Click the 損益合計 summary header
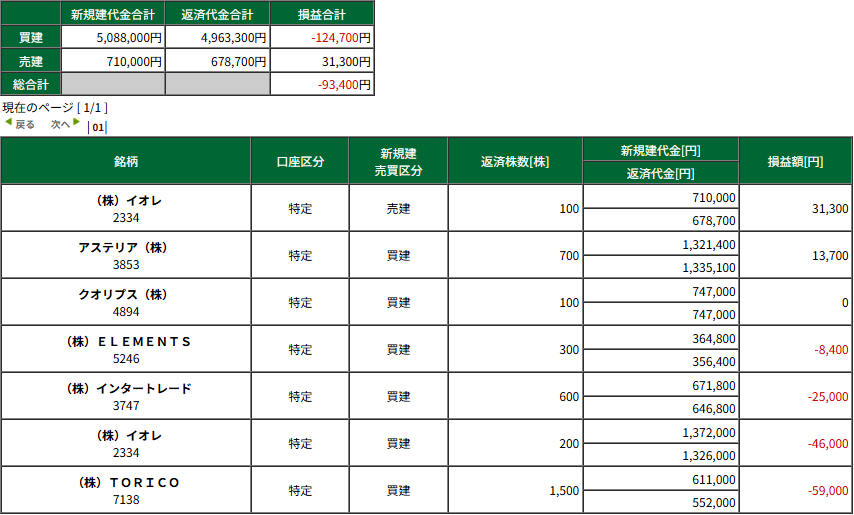Screen dimensions: 854x515 tap(322, 14)
